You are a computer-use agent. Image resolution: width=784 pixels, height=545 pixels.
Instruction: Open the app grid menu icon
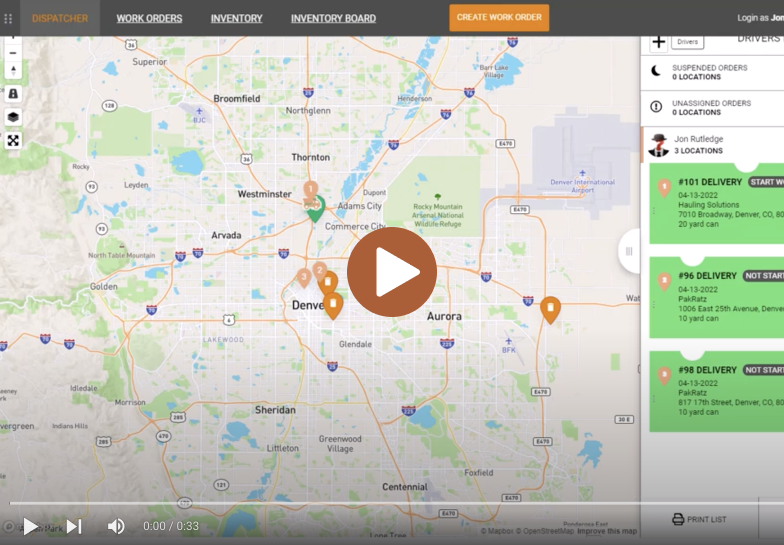pyautogui.click(x=8, y=18)
